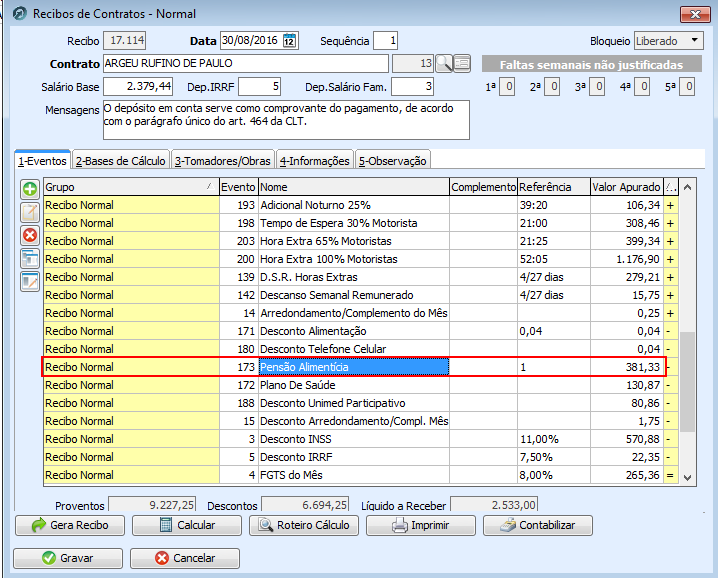Click the 5ª weekly absence field

coord(687,87)
